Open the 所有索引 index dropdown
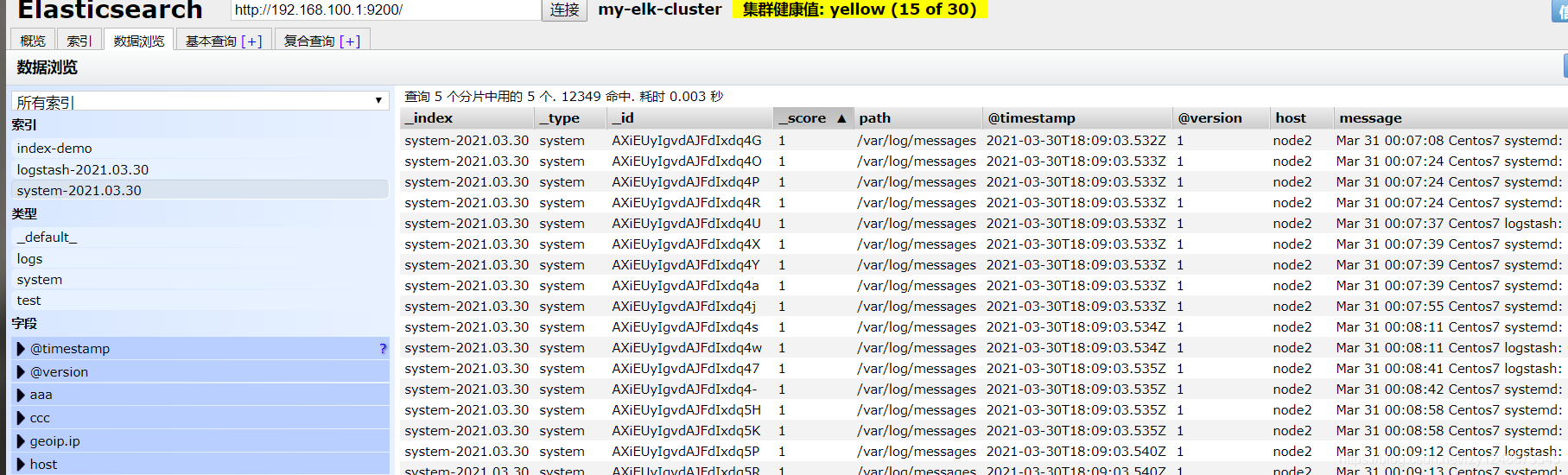 tap(200, 102)
